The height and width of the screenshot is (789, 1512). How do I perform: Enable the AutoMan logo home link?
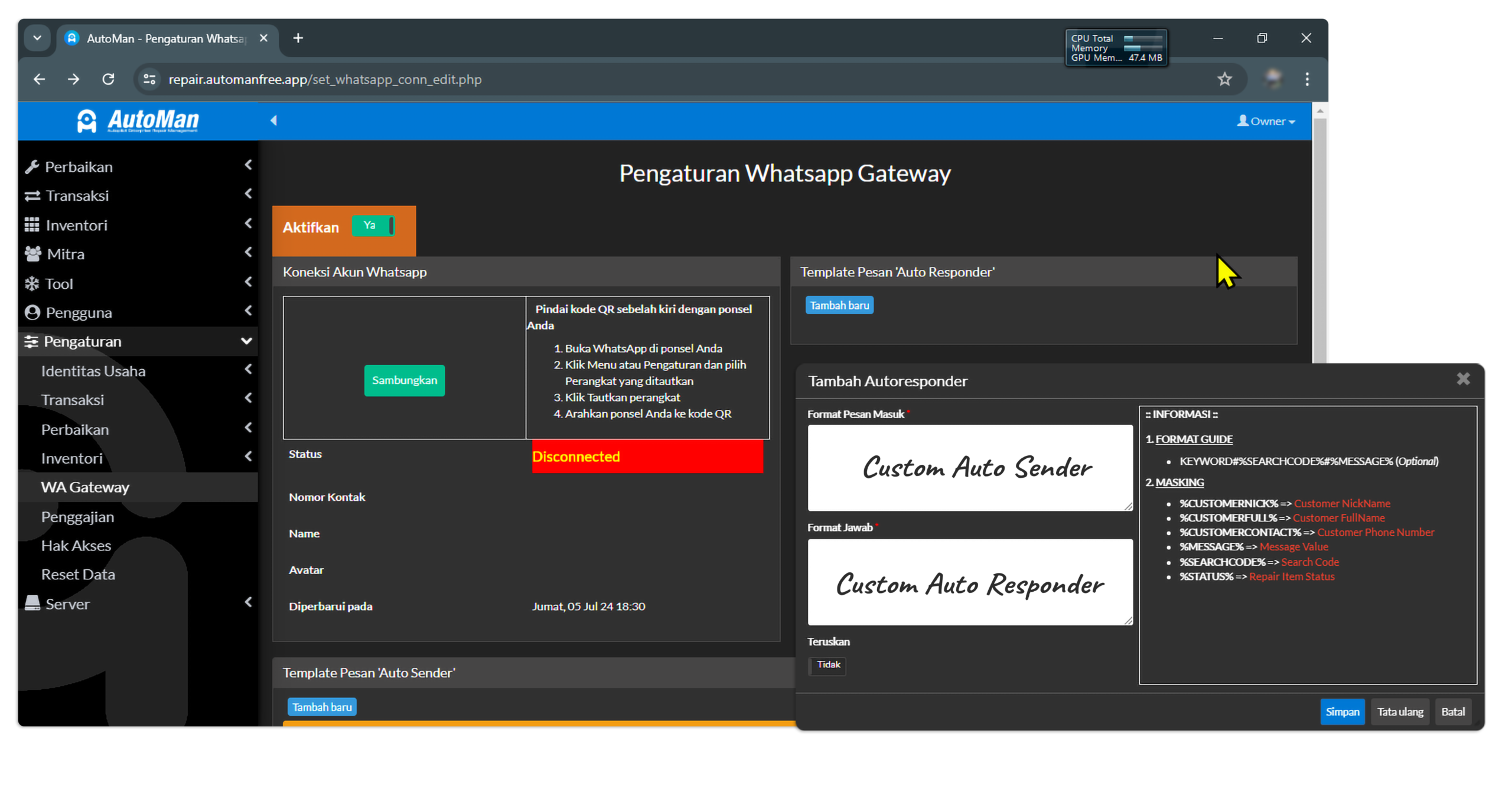tap(137, 120)
